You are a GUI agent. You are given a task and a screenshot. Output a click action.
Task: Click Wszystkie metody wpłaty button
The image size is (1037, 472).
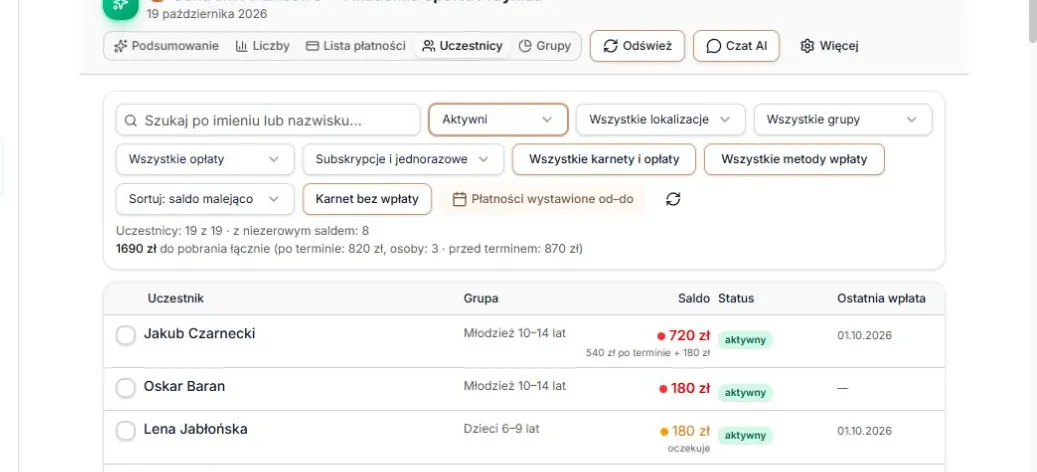pos(794,159)
